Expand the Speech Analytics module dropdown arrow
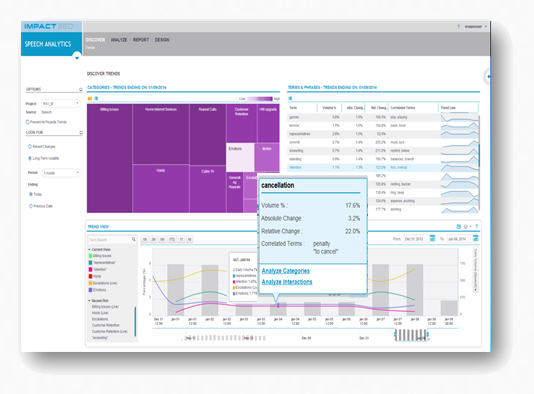Viewport: 534px width, 394px height. coord(77,57)
